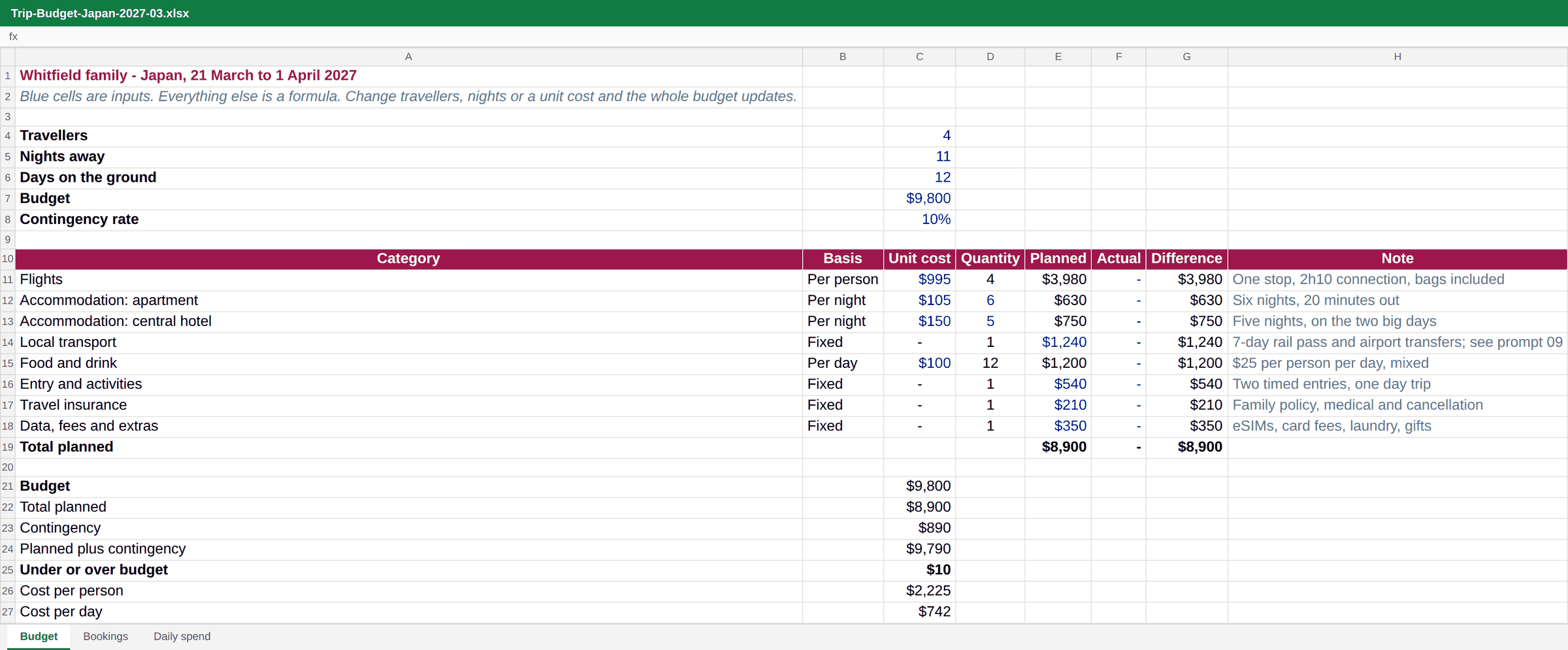Viewport: 1568px width, 650px height.
Task: Select the summary Budget value $9,800 in row 21
Action: tap(919, 487)
